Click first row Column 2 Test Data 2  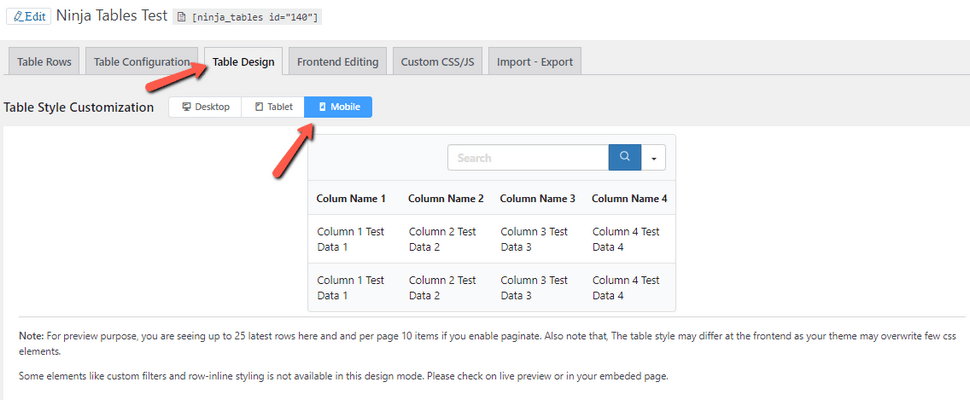click(x=442, y=239)
